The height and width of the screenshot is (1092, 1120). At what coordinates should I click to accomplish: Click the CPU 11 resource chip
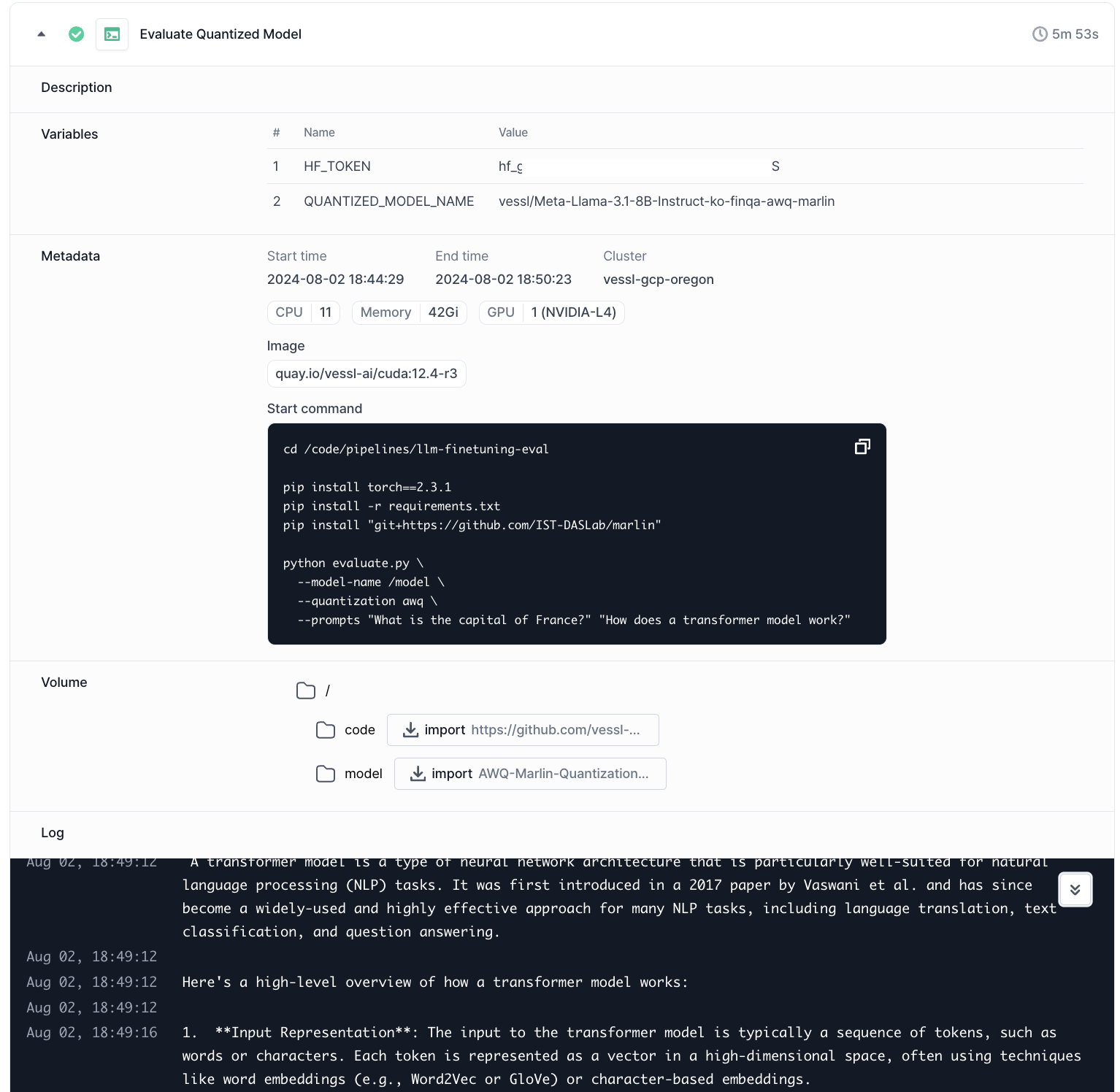(303, 312)
